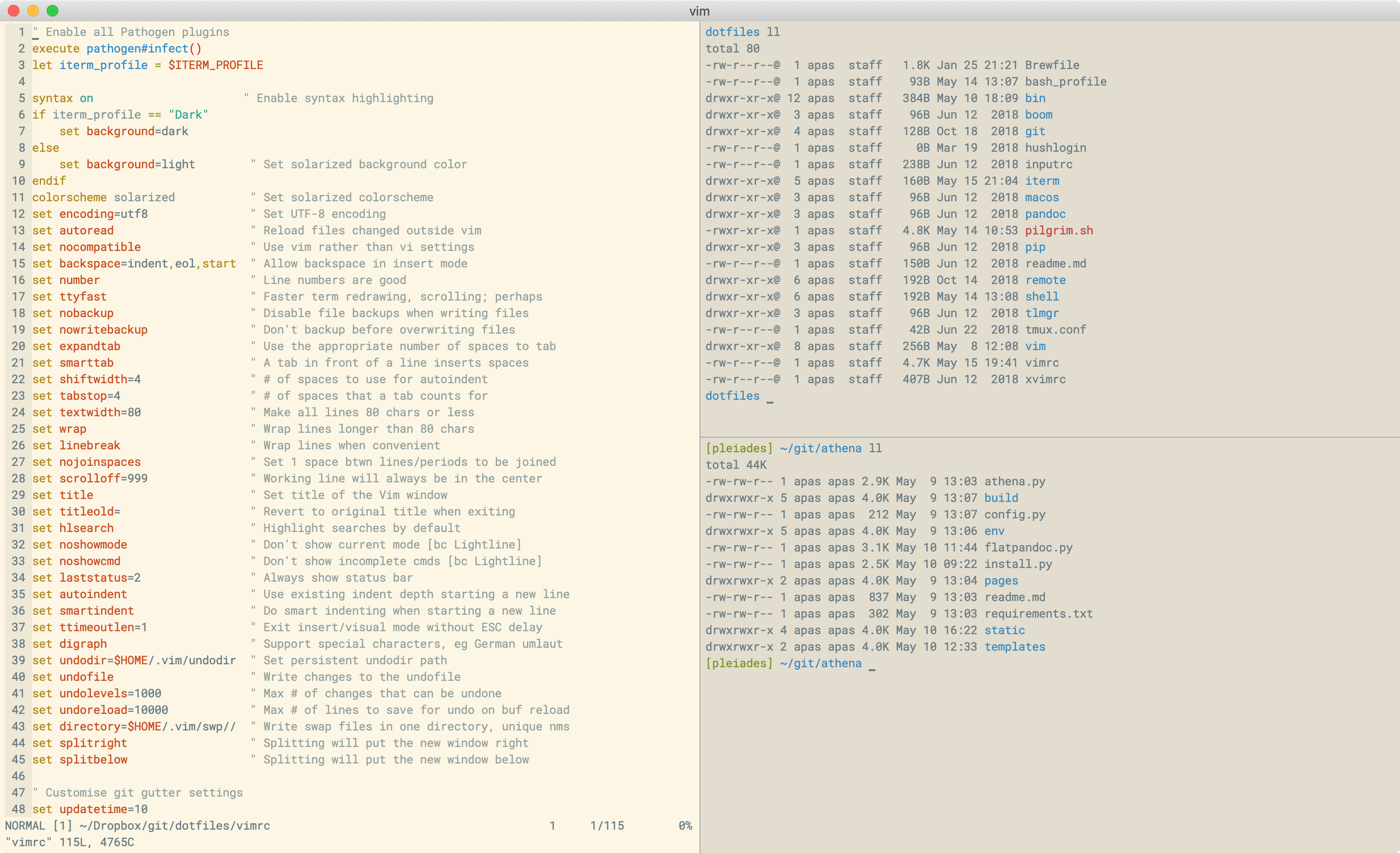
Task: Click the '"vimrc" 115L, 4765C' message
Action: coord(70,842)
